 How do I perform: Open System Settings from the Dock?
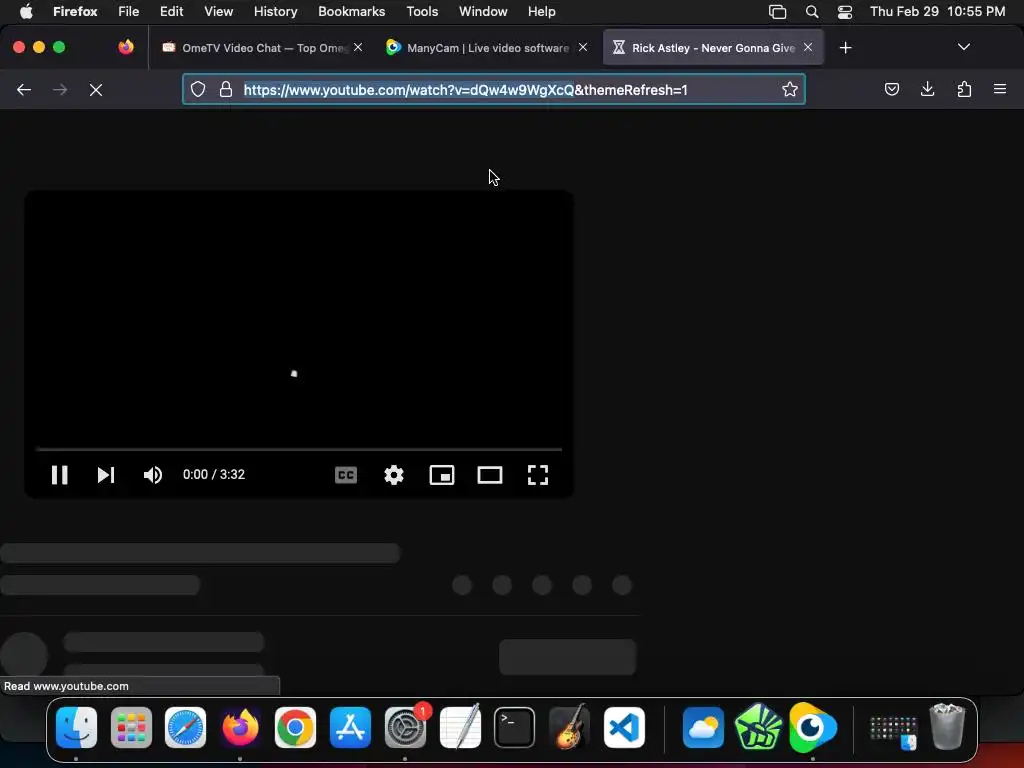click(405, 728)
